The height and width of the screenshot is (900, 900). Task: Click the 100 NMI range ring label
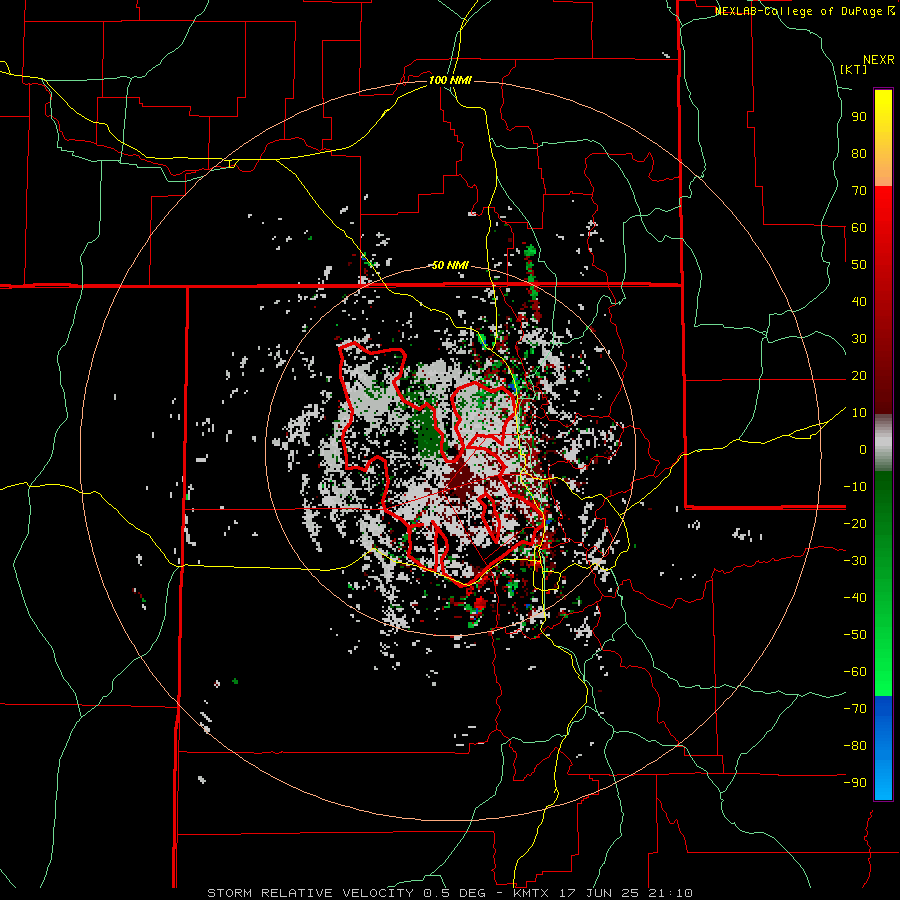tap(450, 80)
